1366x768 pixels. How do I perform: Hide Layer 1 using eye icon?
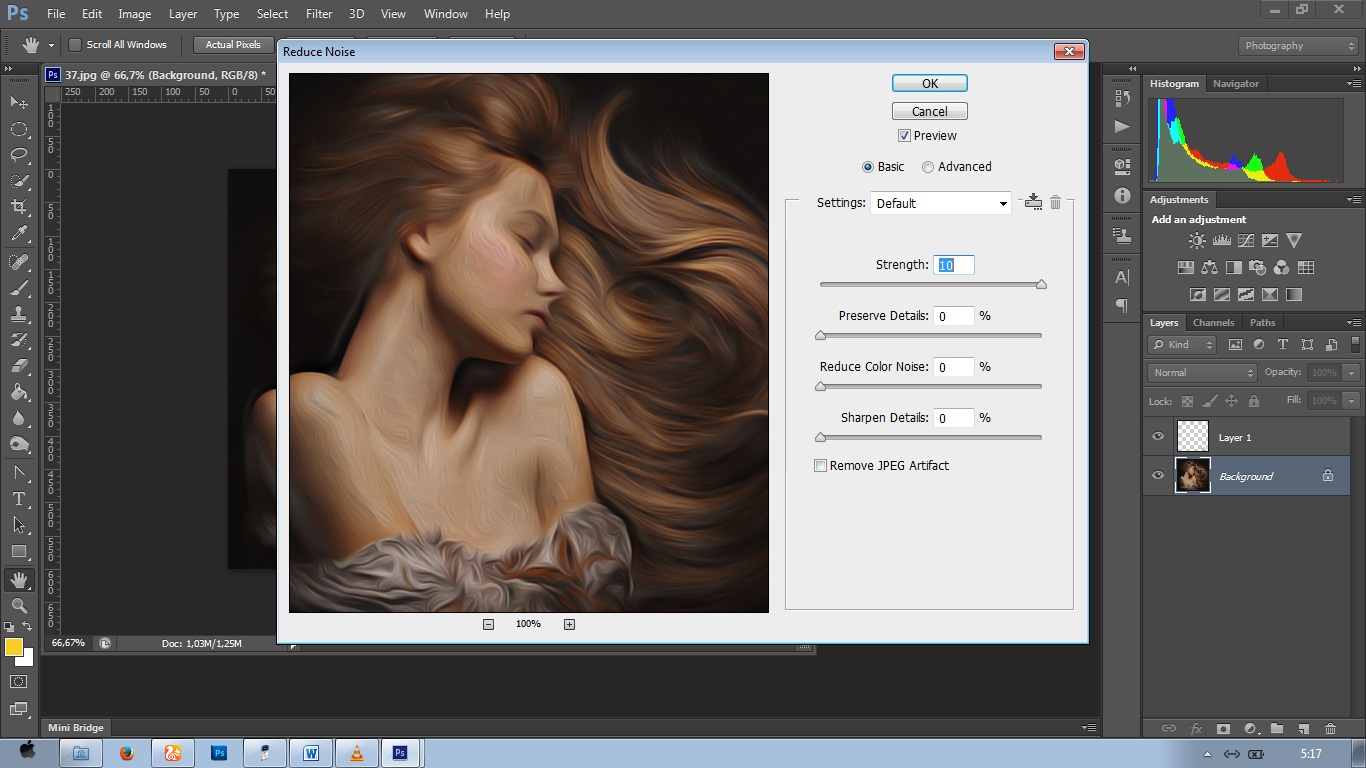pos(1158,437)
